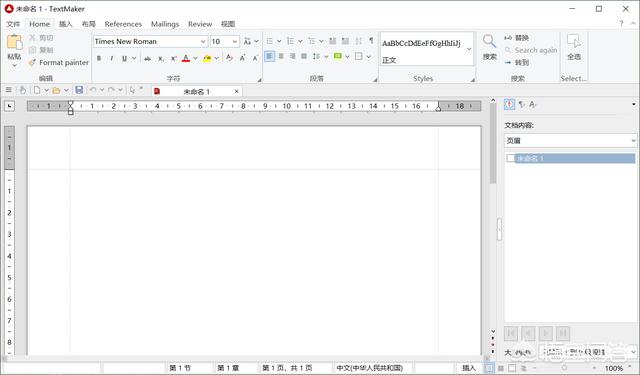Select align right paragraph icon

pyautogui.click(x=292, y=56)
